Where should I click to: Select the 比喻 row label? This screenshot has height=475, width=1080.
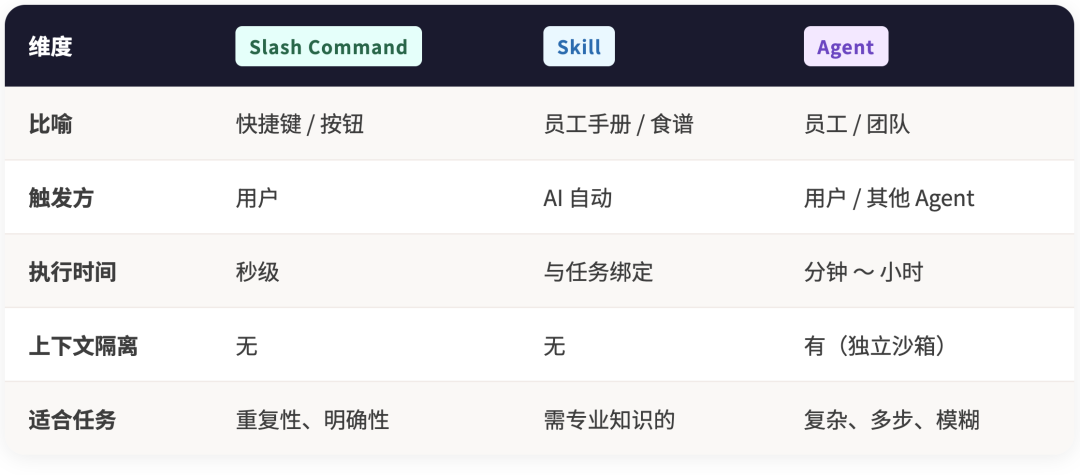(x=51, y=124)
